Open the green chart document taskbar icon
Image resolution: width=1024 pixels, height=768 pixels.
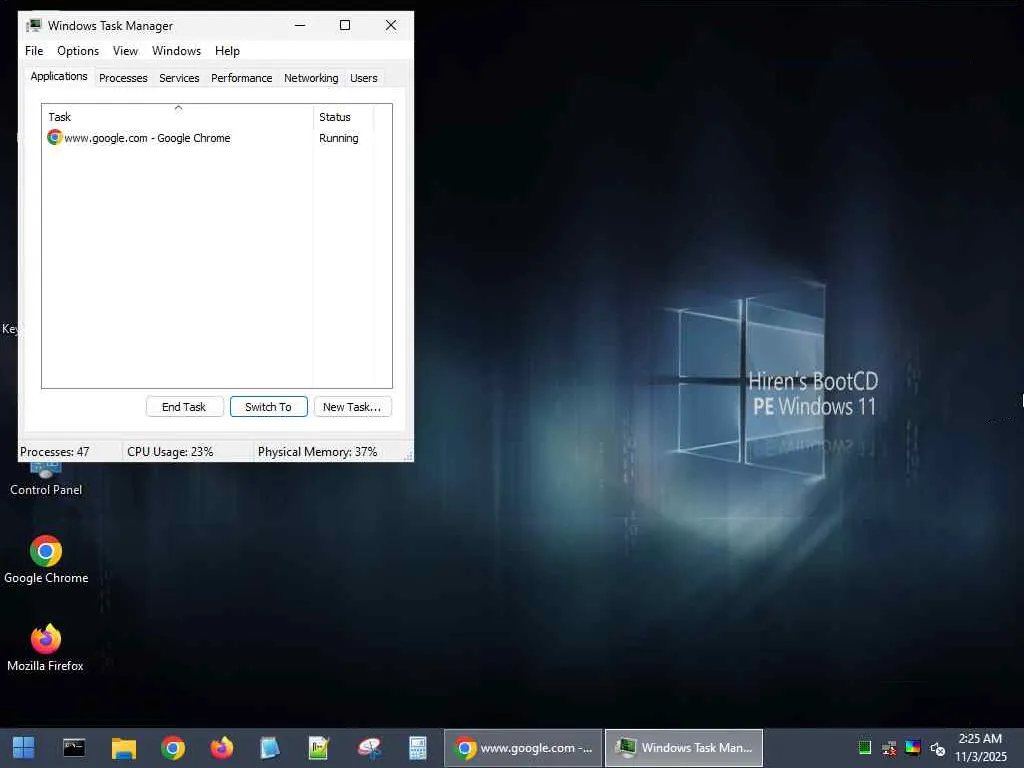[319, 748]
